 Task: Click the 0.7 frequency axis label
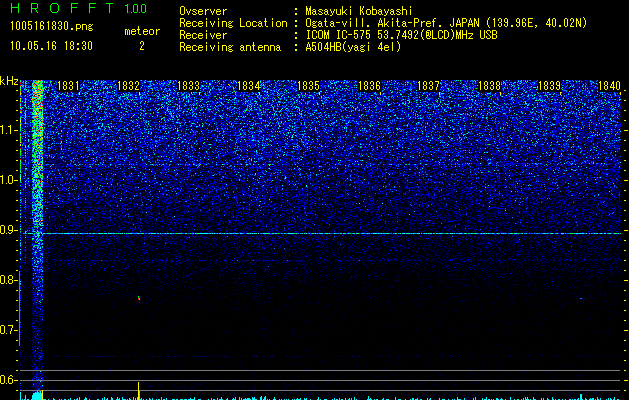(8, 330)
